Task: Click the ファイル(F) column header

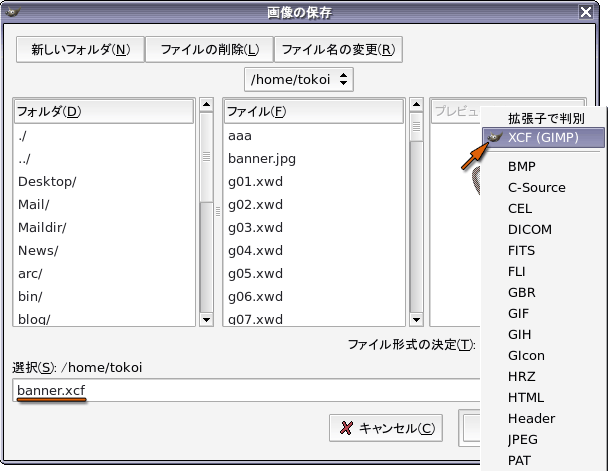Action: point(314,111)
